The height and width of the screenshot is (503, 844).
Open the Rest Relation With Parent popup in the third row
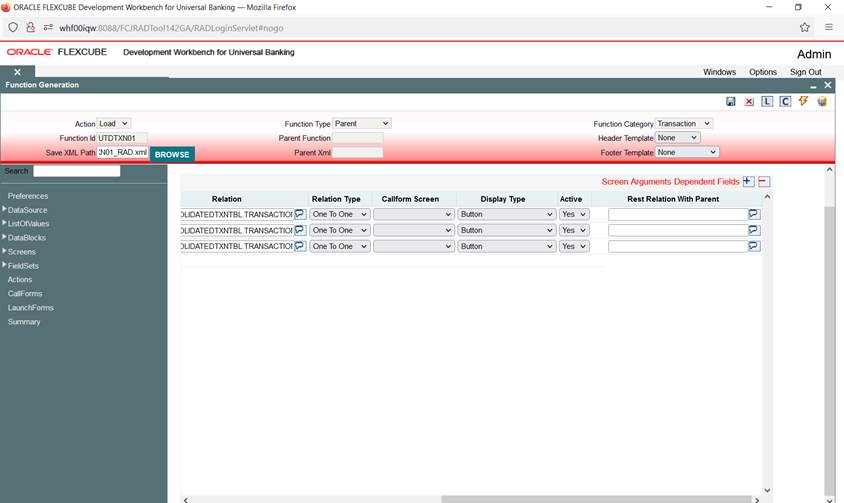pyautogui.click(x=754, y=246)
